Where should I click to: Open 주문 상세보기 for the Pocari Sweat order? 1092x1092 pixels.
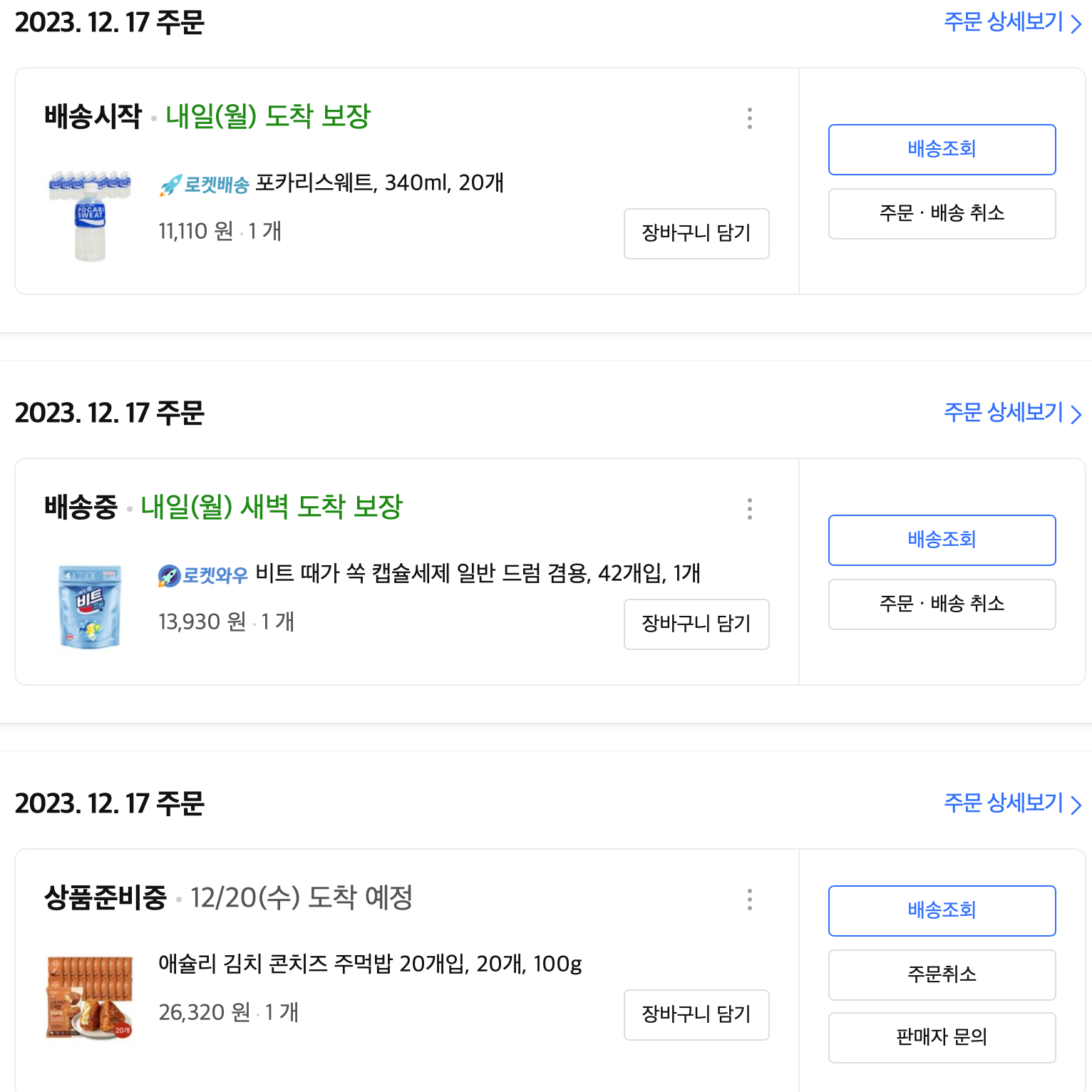tap(1011, 23)
